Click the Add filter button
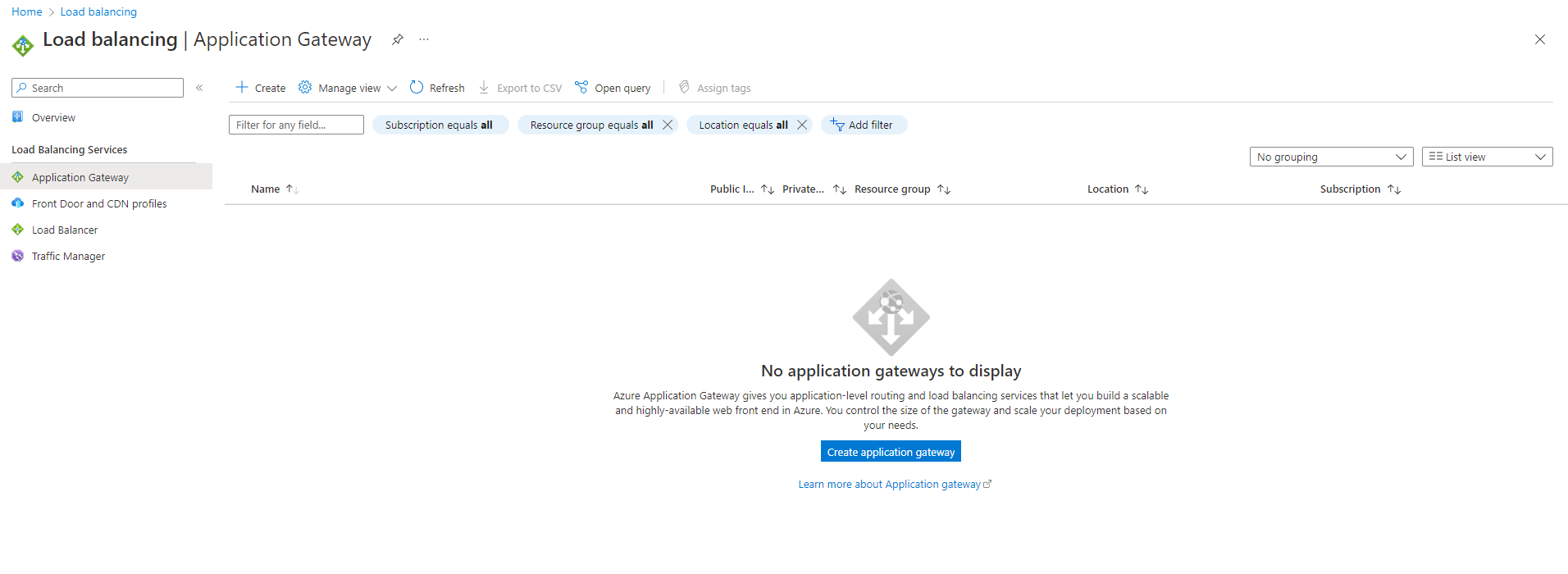 (x=863, y=125)
